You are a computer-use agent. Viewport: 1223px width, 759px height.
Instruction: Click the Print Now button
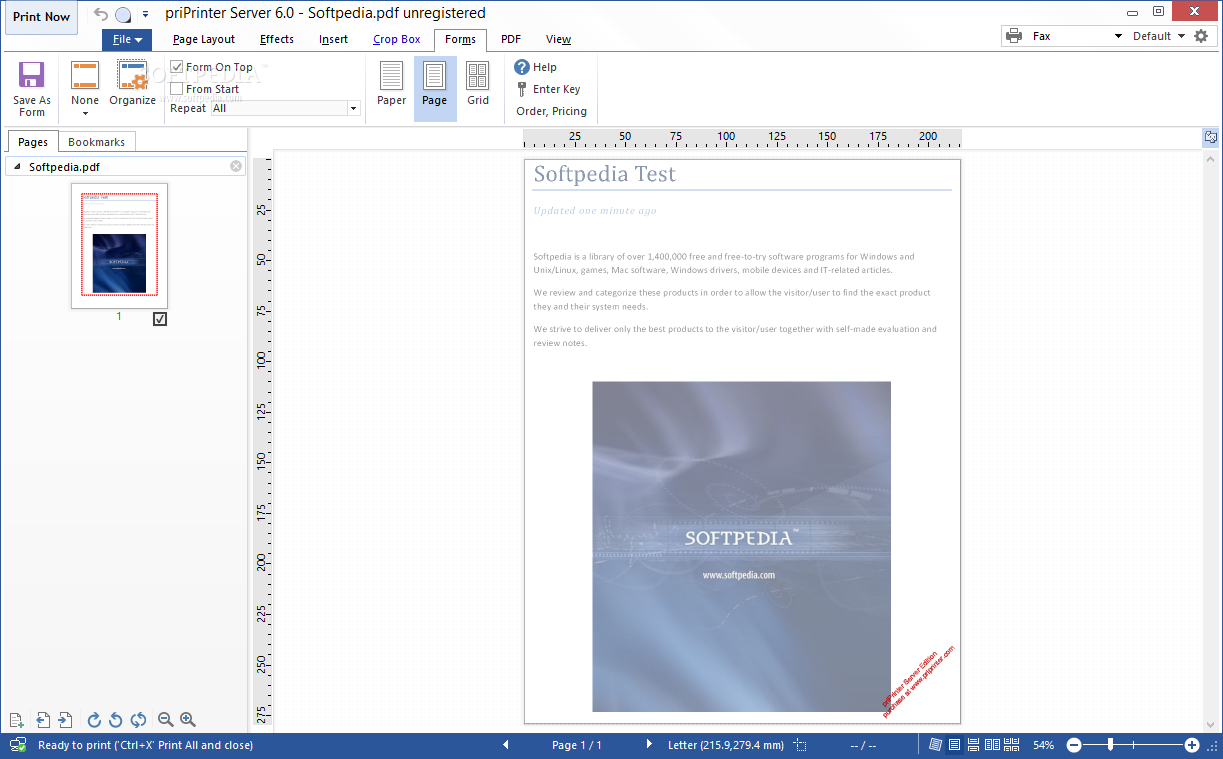(x=41, y=17)
